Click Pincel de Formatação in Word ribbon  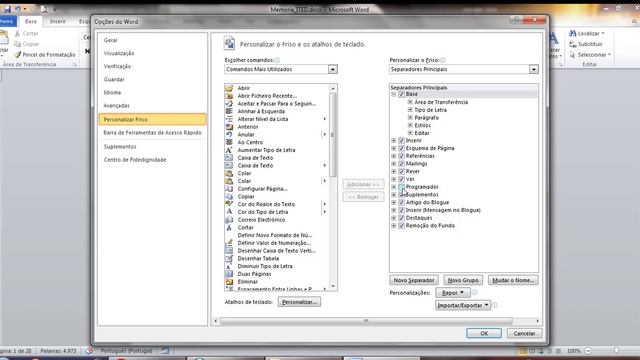[x=44, y=55]
